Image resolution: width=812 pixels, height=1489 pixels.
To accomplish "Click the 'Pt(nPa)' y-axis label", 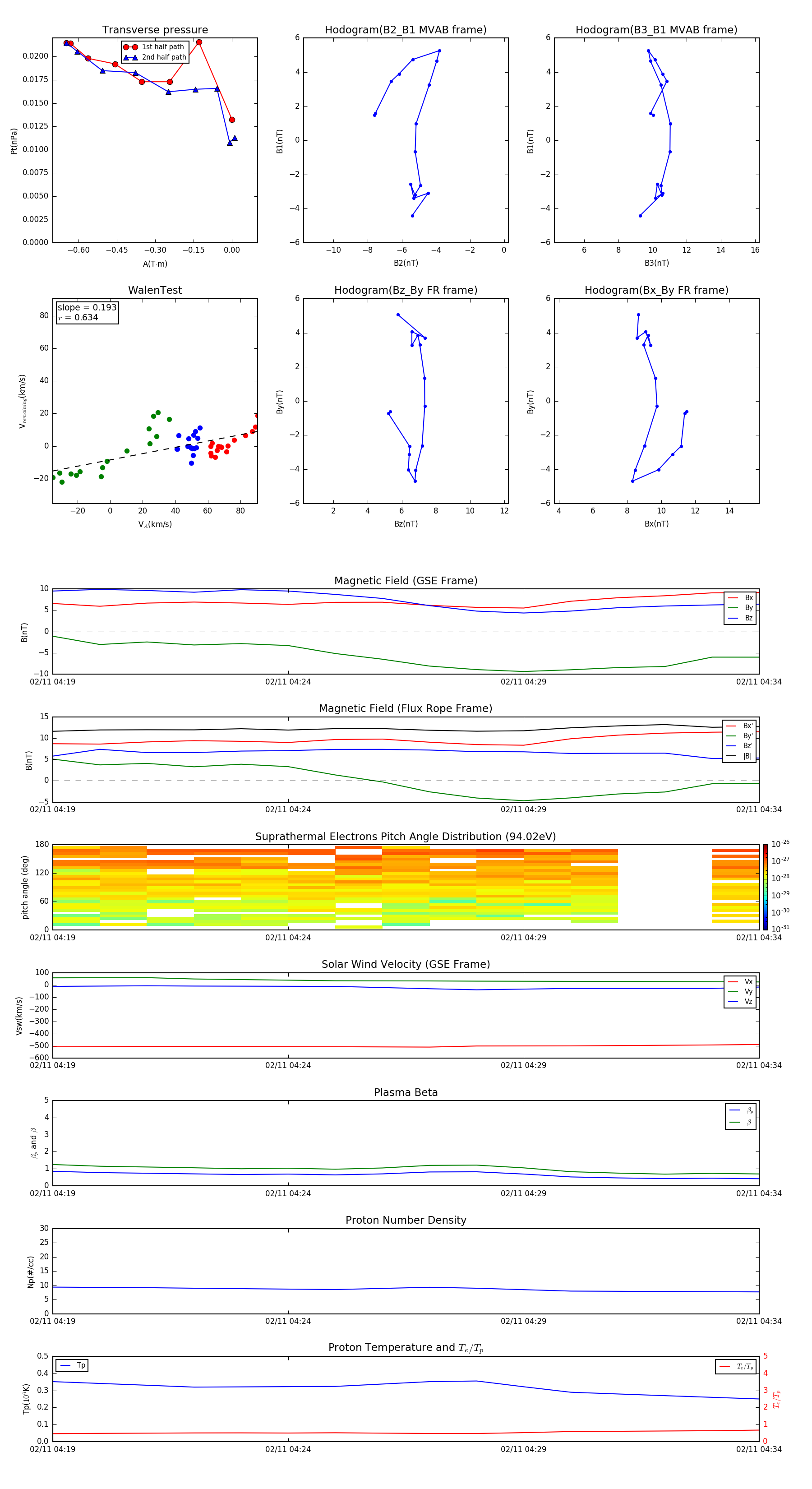I will [x=14, y=140].
